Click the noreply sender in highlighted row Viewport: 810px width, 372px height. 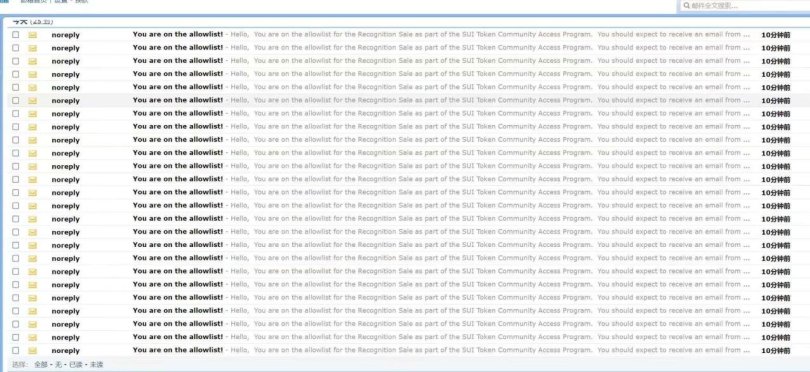pos(66,101)
